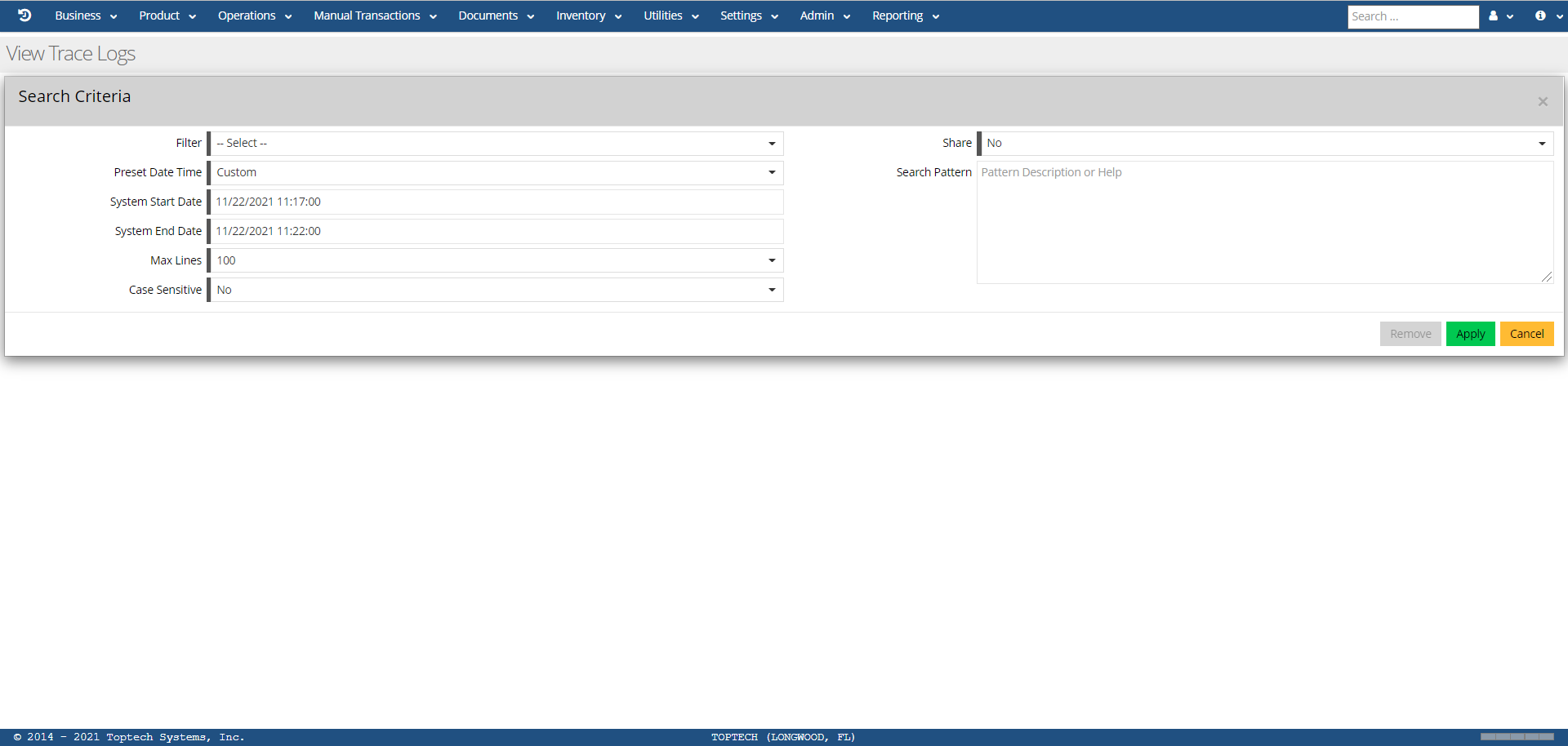This screenshot has height=746, width=1568.
Task: Click the View Trace Logs heading
Action: [x=71, y=54]
